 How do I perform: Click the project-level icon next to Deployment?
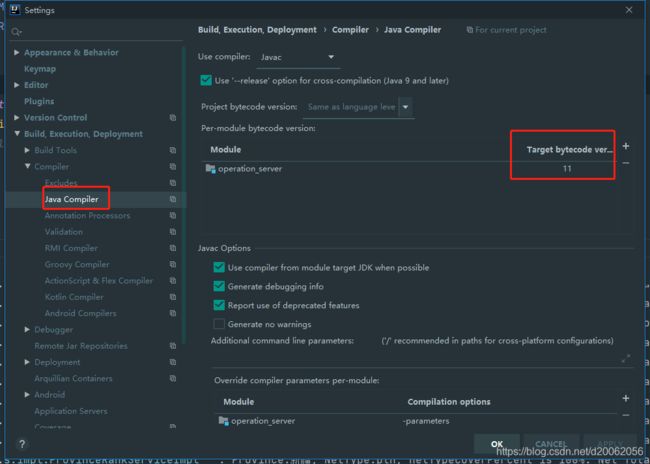[x=173, y=362]
